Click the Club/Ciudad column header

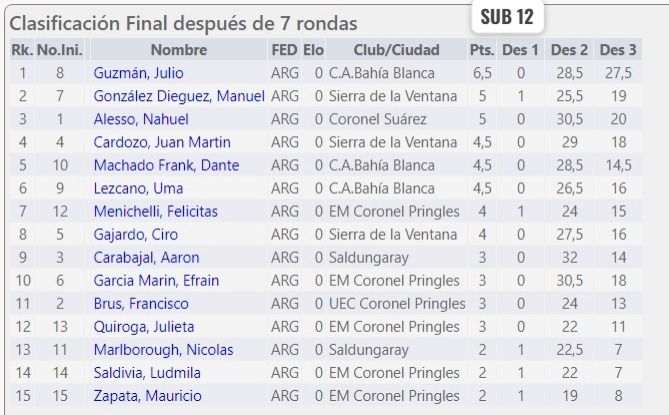396,50
